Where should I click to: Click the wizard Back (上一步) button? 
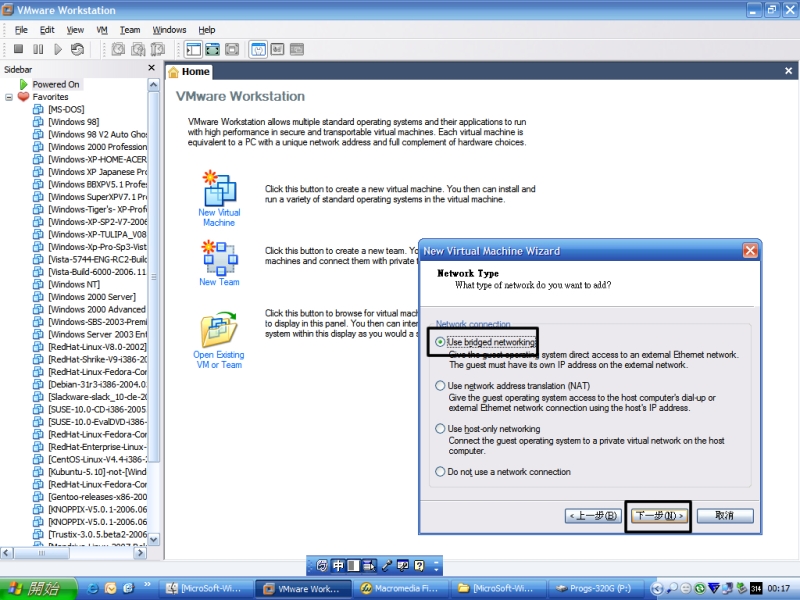coord(593,516)
